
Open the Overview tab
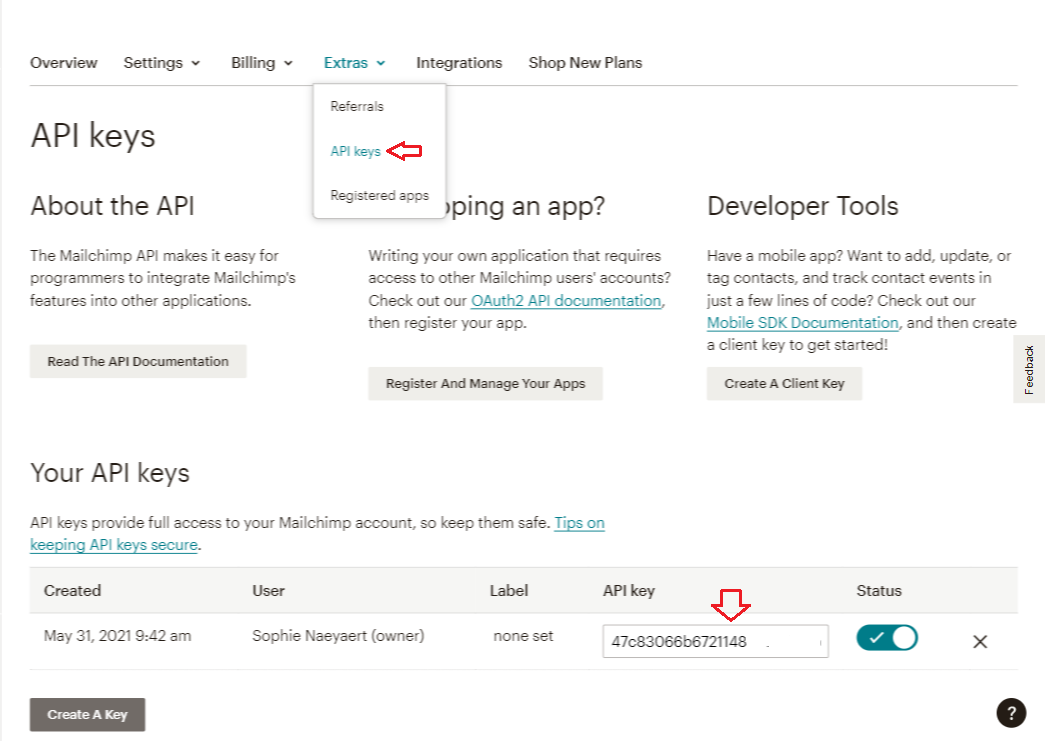[x=63, y=63]
